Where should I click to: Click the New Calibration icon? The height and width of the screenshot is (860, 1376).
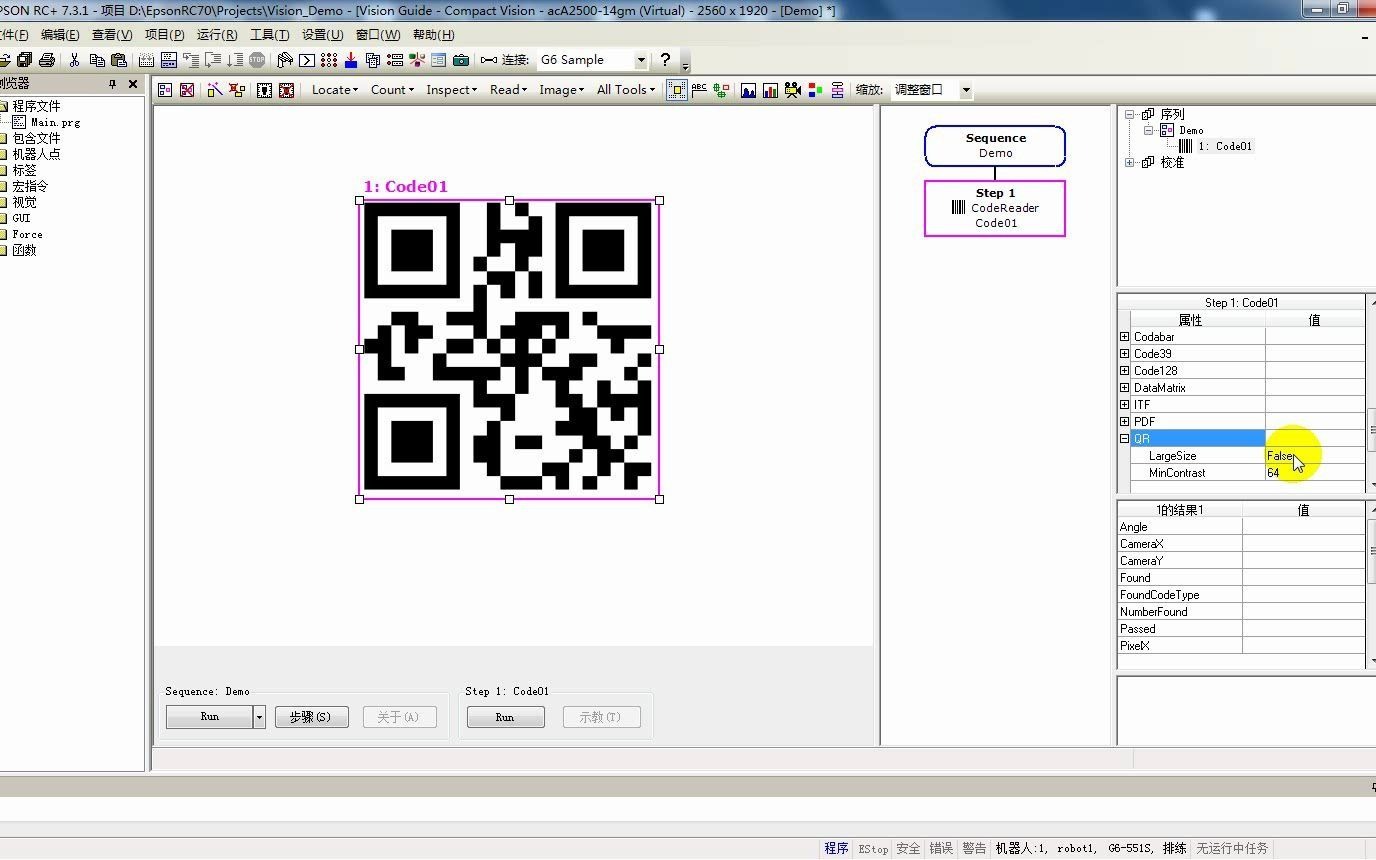tap(264, 90)
